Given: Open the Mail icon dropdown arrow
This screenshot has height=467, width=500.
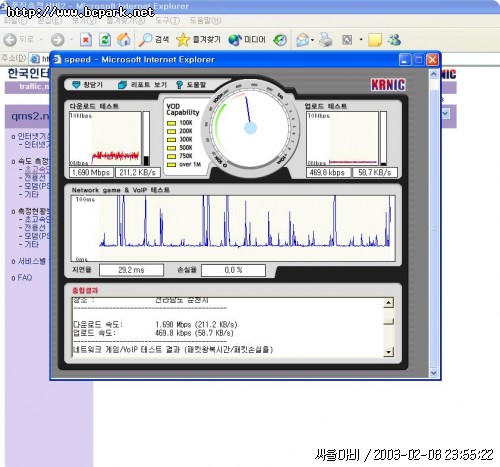Looking at the screenshot, I should (312, 40).
